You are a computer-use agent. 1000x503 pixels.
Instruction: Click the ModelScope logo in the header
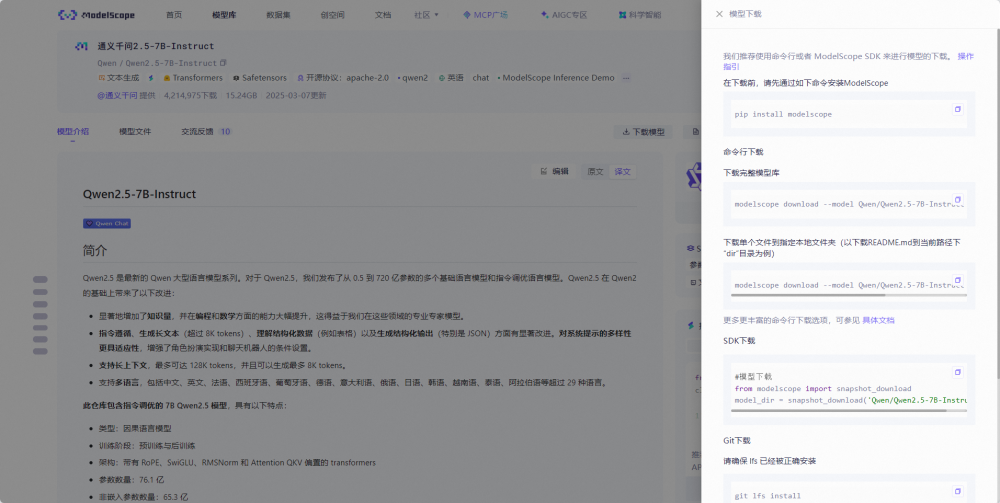coord(96,15)
